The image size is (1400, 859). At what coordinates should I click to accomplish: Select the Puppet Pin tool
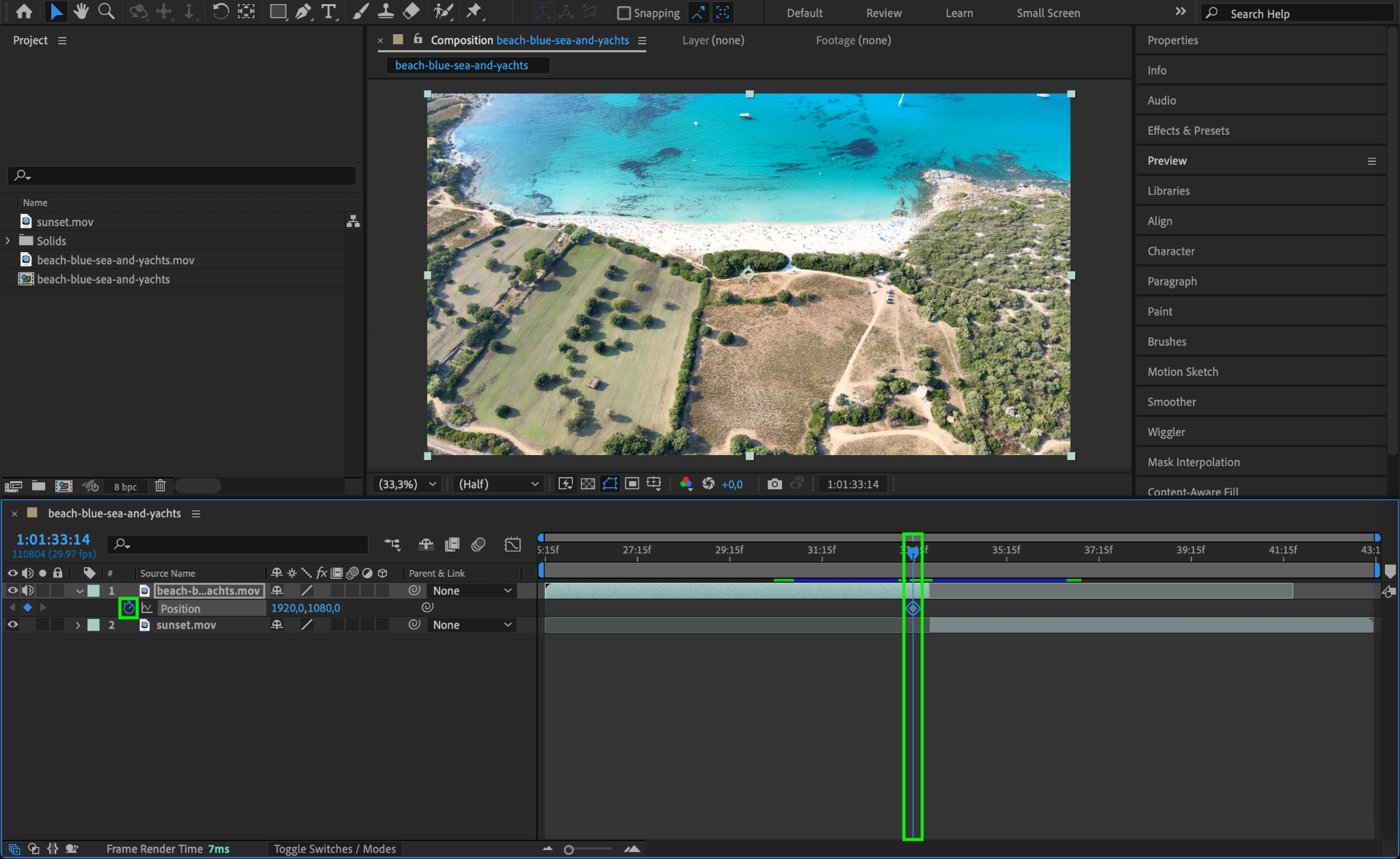click(473, 12)
